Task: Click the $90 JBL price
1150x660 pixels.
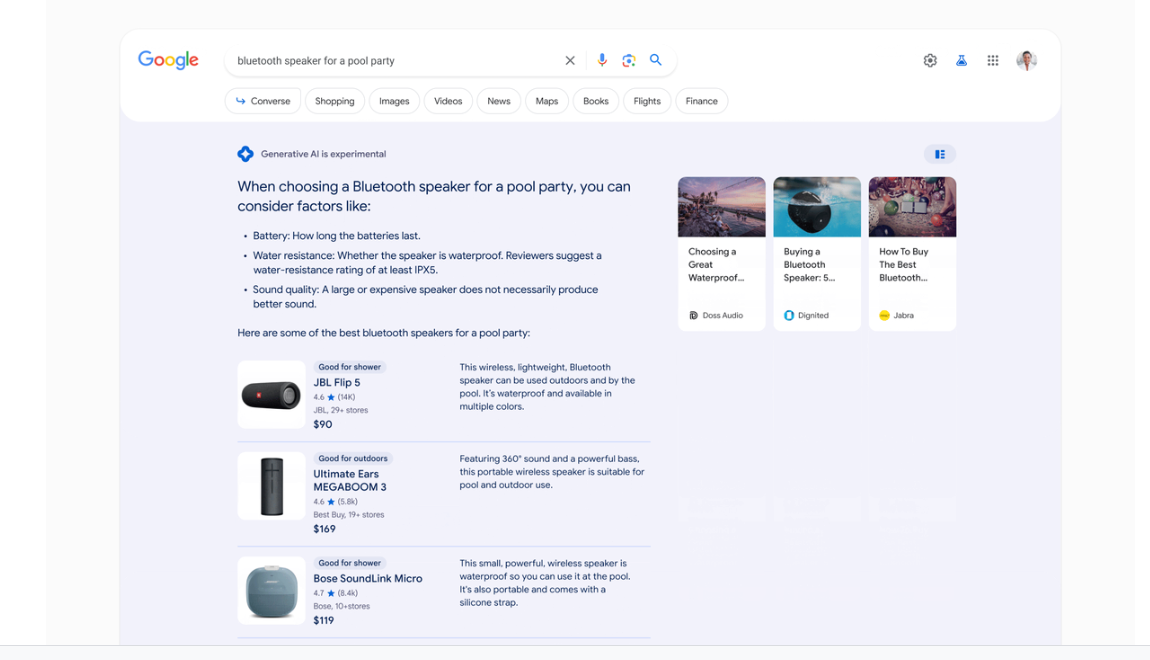Action: [x=323, y=425]
